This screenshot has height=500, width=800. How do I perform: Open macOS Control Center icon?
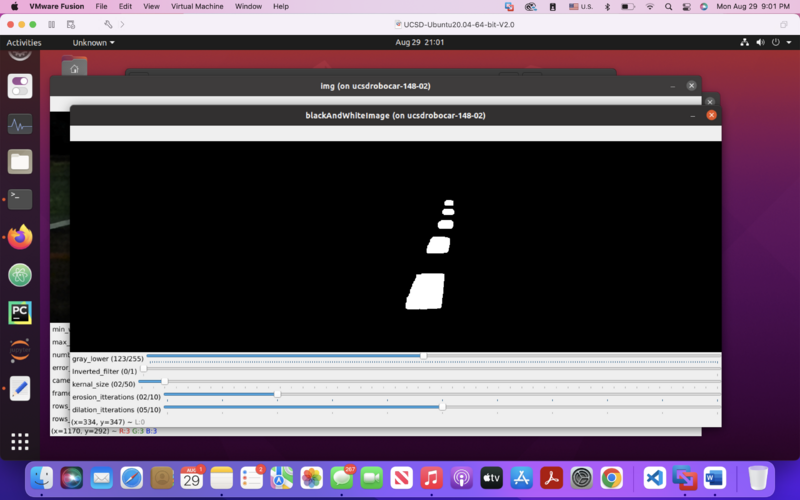[x=687, y=7]
